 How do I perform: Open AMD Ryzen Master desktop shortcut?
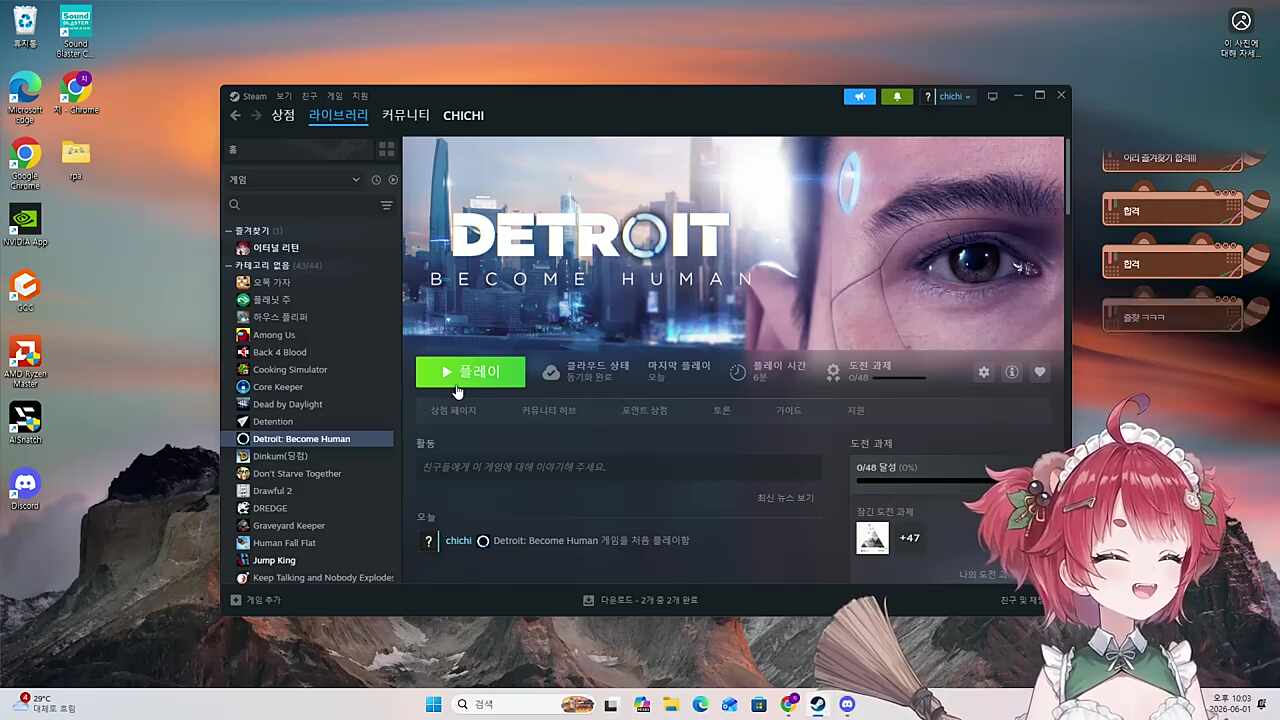[x=25, y=362]
